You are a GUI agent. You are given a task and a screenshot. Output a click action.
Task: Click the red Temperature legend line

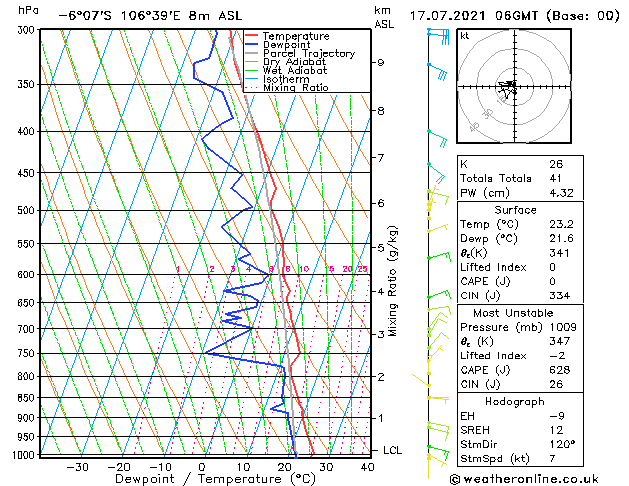pyautogui.click(x=252, y=35)
